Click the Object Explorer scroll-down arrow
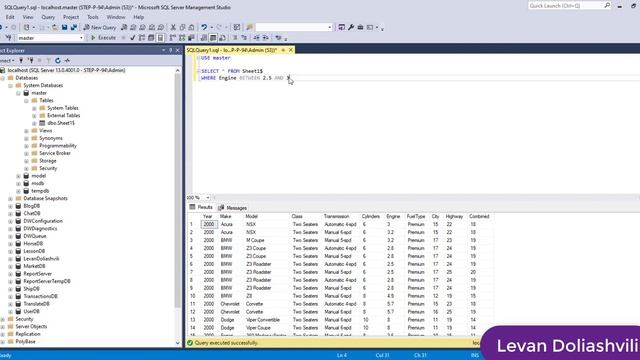The image size is (640, 360). (178, 343)
